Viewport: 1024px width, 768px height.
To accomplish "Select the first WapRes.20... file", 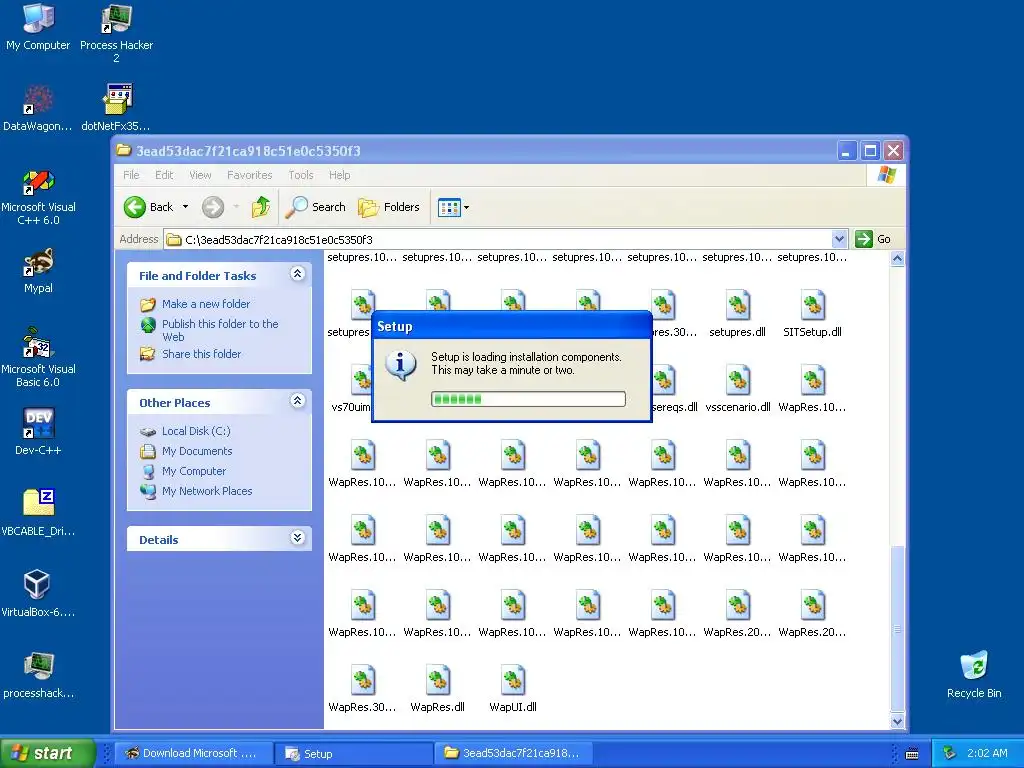I will 737,614.
